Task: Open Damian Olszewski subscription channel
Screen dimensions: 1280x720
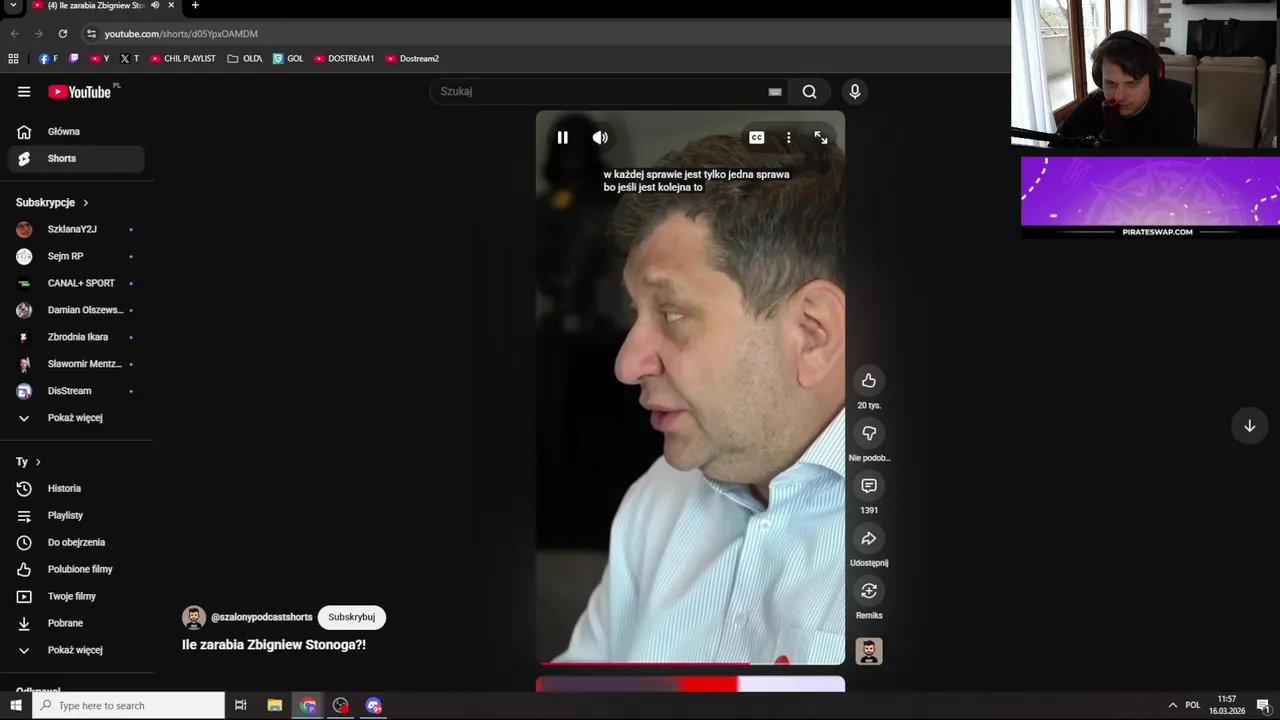Action: click(76, 311)
